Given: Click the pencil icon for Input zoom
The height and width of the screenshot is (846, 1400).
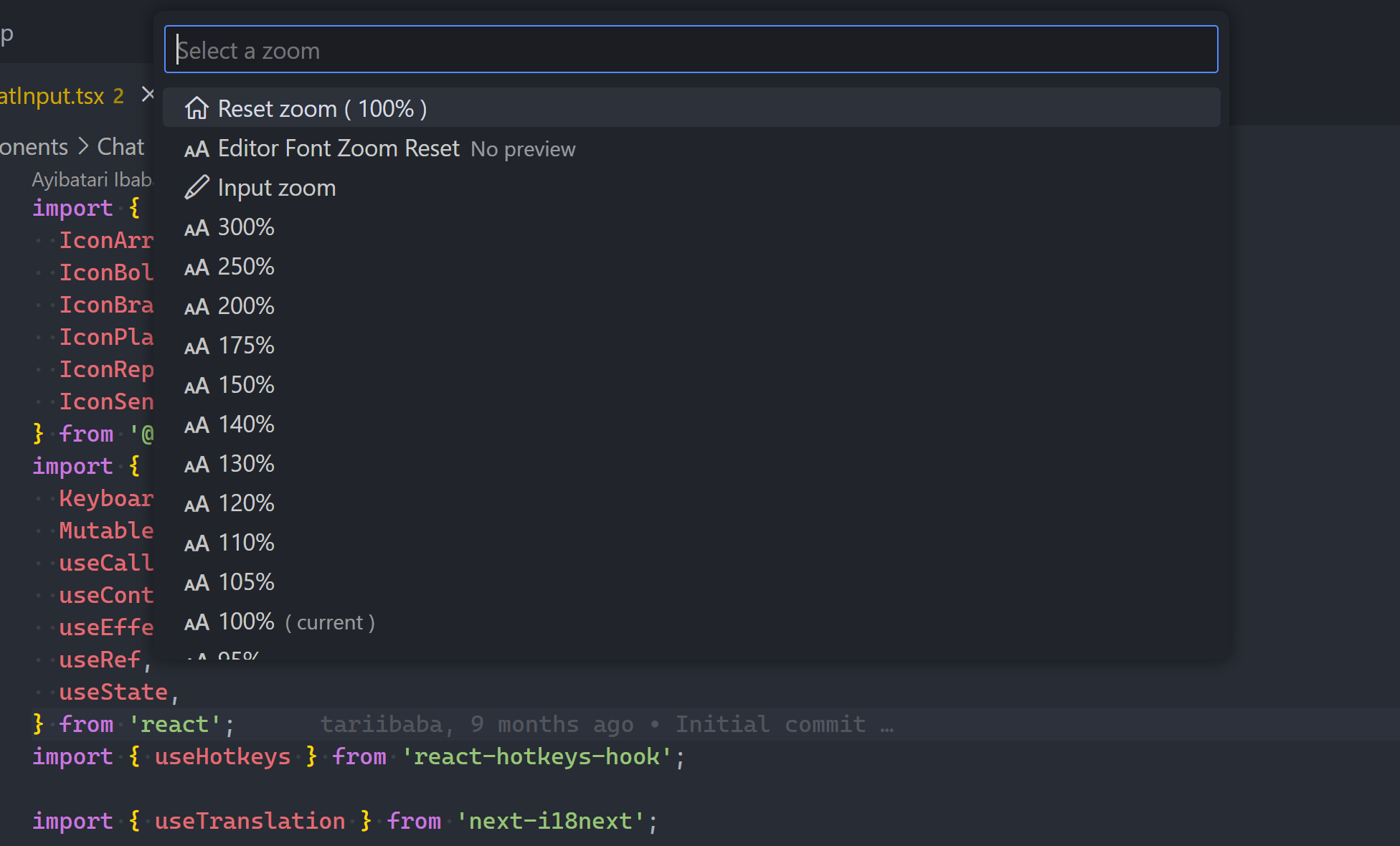Looking at the screenshot, I should (197, 188).
